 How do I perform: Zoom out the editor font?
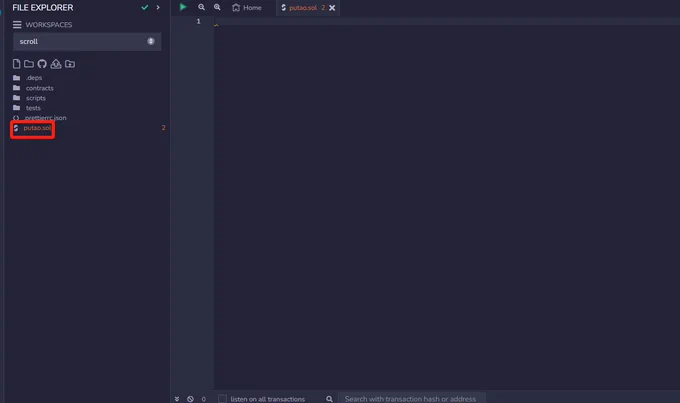pyautogui.click(x=201, y=7)
